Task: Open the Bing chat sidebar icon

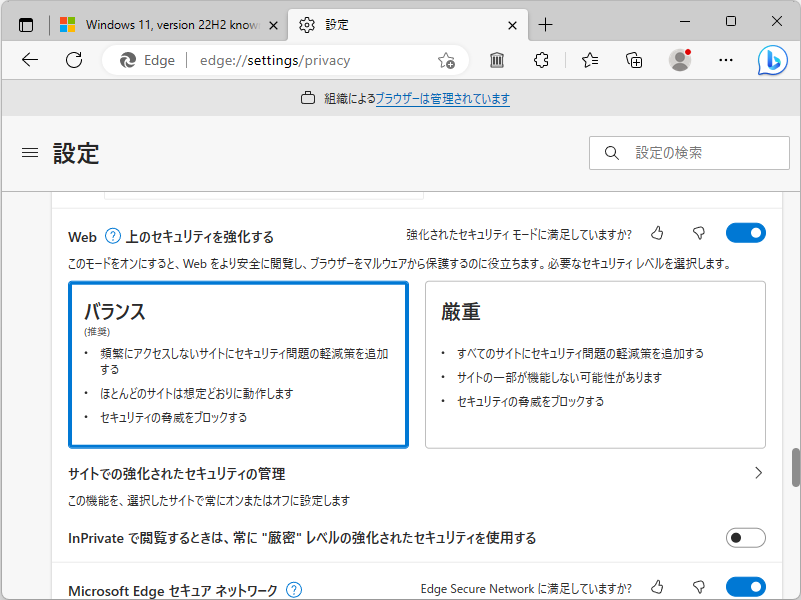Action: coord(772,61)
